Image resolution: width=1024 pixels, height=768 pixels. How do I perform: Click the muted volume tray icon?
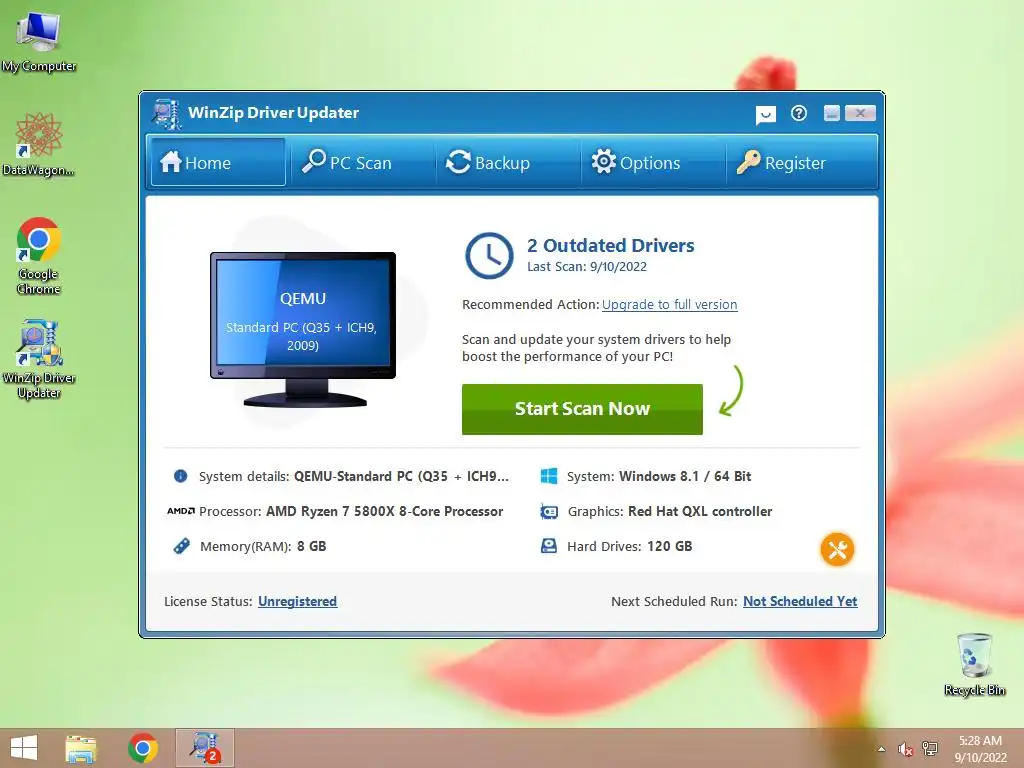(905, 749)
